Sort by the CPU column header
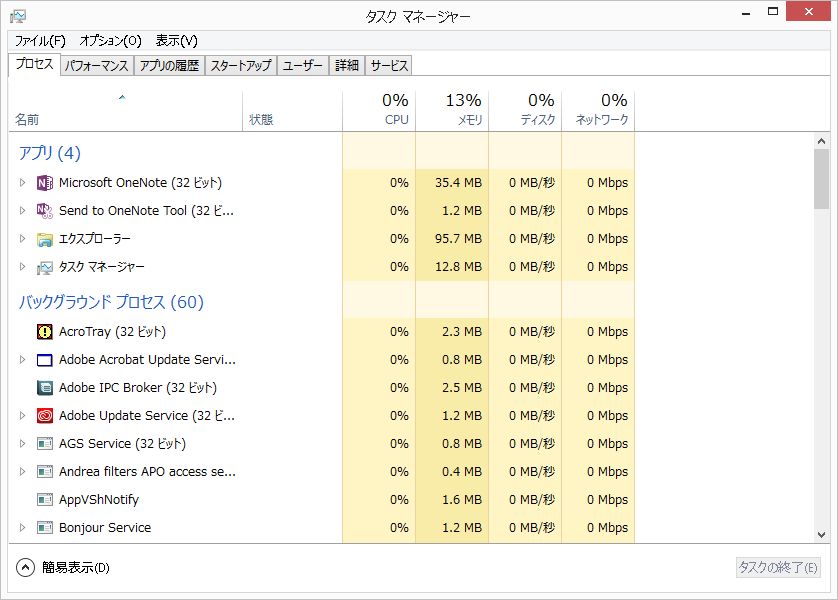Image resolution: width=838 pixels, height=600 pixels. [x=379, y=111]
